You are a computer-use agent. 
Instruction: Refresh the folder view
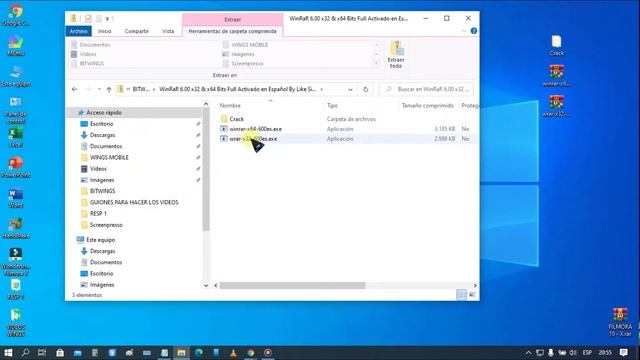tap(365, 89)
